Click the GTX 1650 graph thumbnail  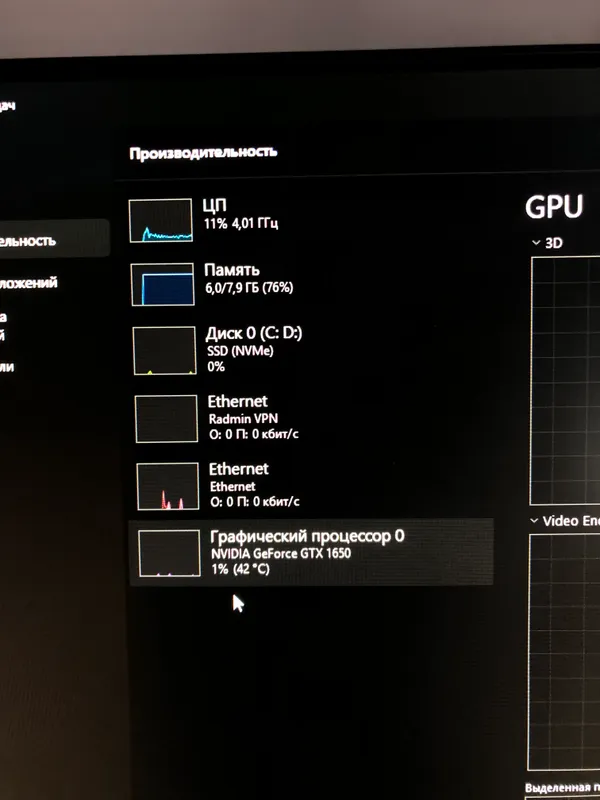point(169,553)
